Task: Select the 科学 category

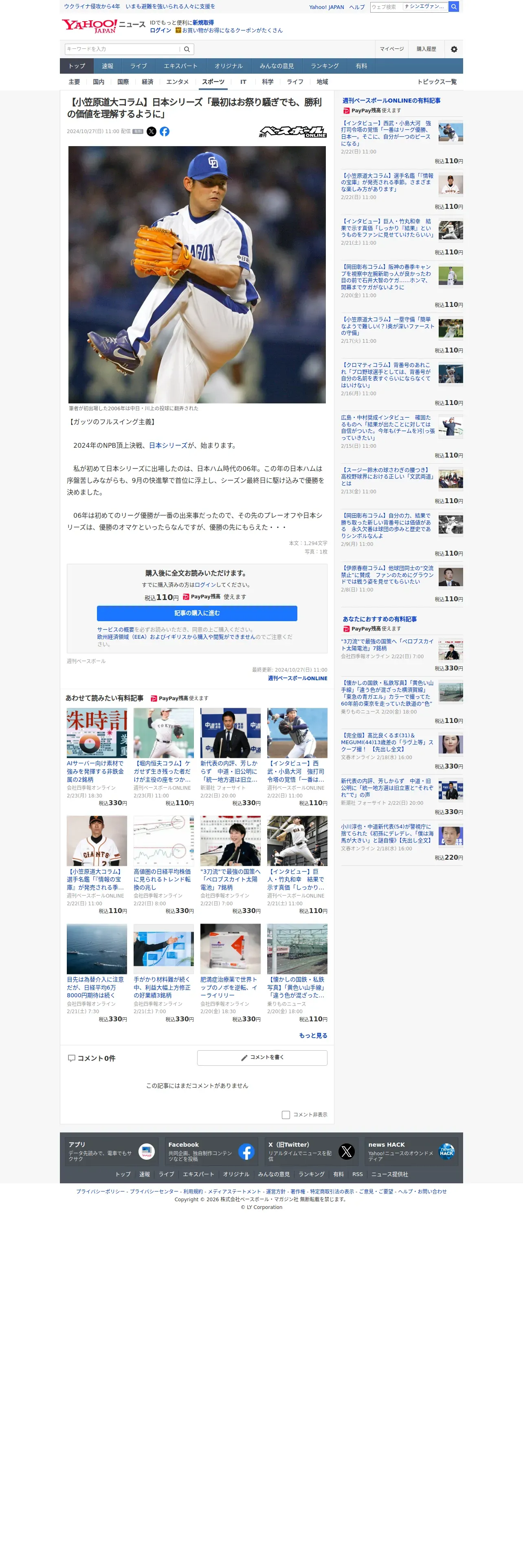Action: 267,82
